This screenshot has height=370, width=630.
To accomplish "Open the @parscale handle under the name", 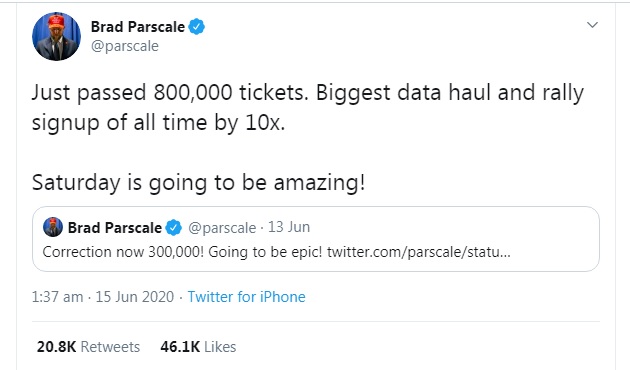I will point(125,46).
